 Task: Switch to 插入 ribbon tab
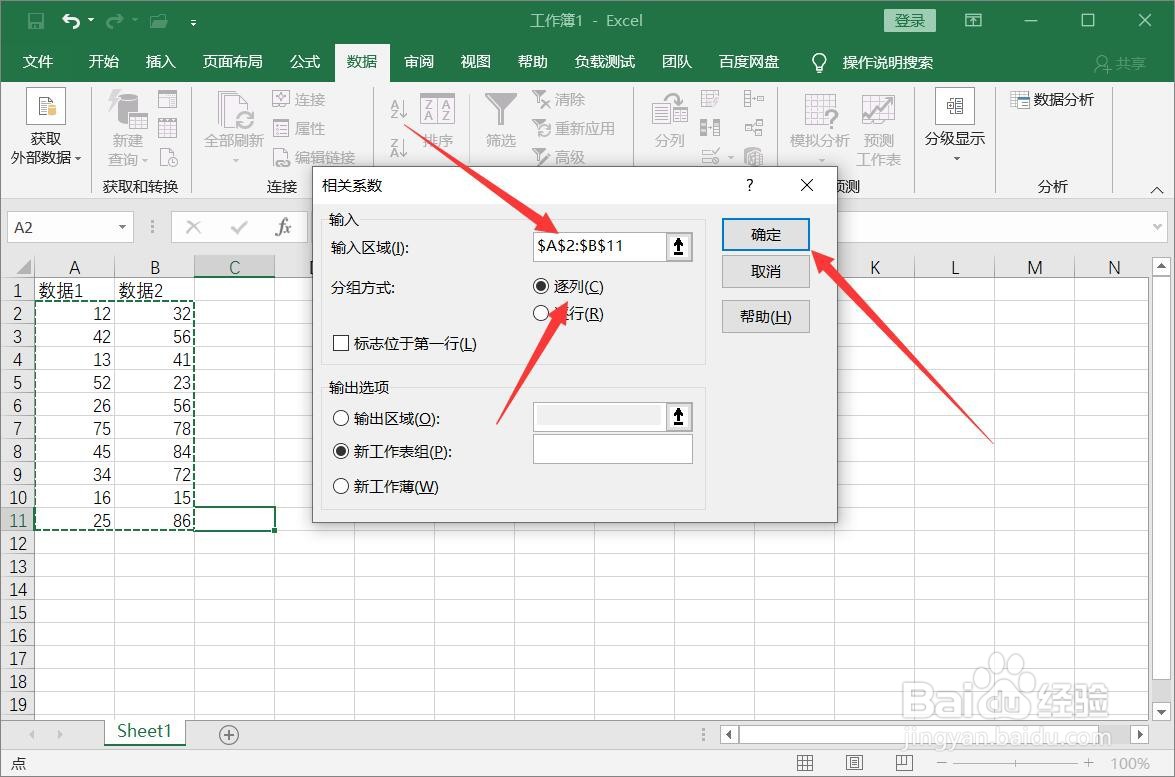pos(160,61)
